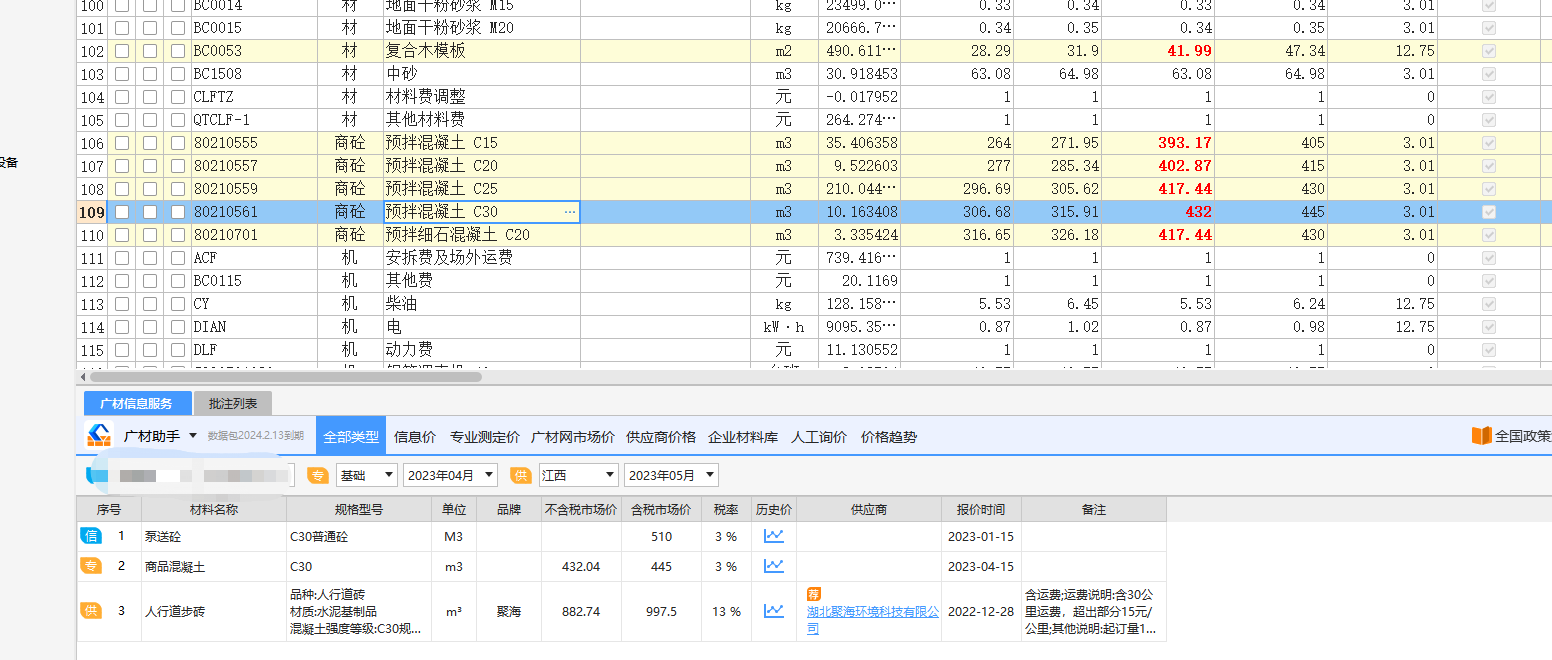Open history price chart for 人行道步砖
This screenshot has height=660, width=1552.
point(774,611)
